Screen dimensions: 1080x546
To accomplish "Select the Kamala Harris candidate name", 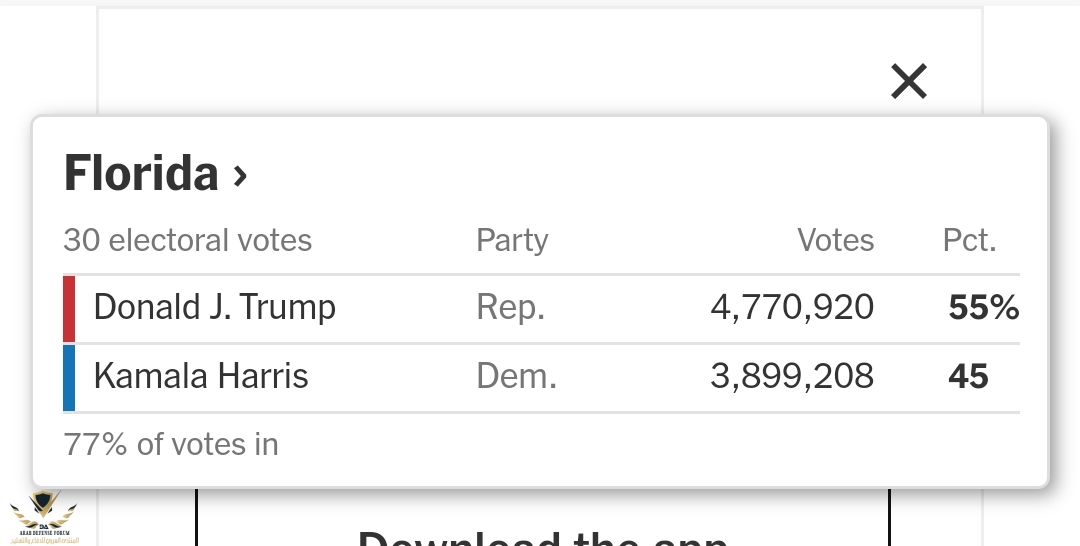I will pyautogui.click(x=201, y=377).
